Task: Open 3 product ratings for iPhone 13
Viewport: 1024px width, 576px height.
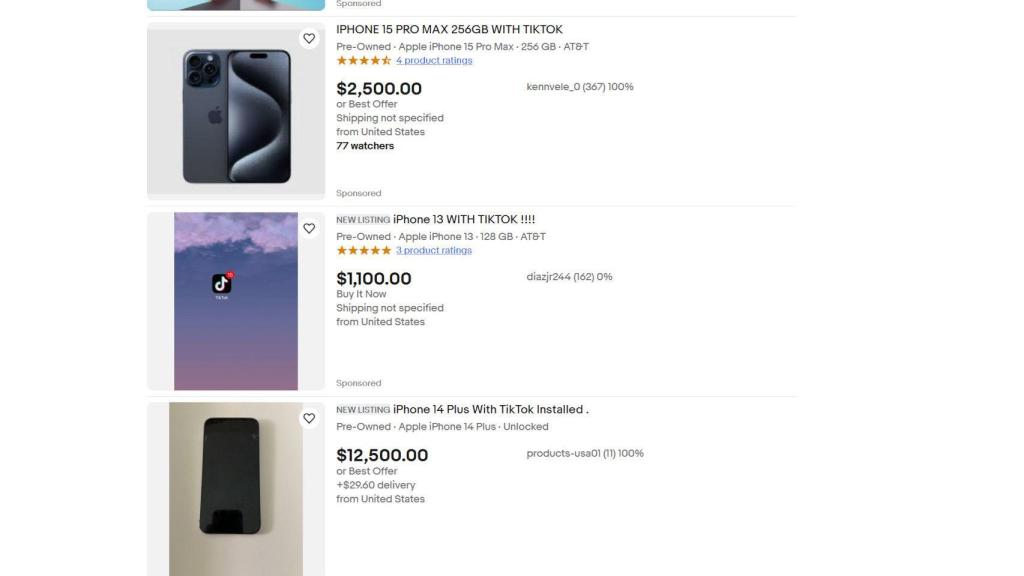Action: [x=434, y=250]
